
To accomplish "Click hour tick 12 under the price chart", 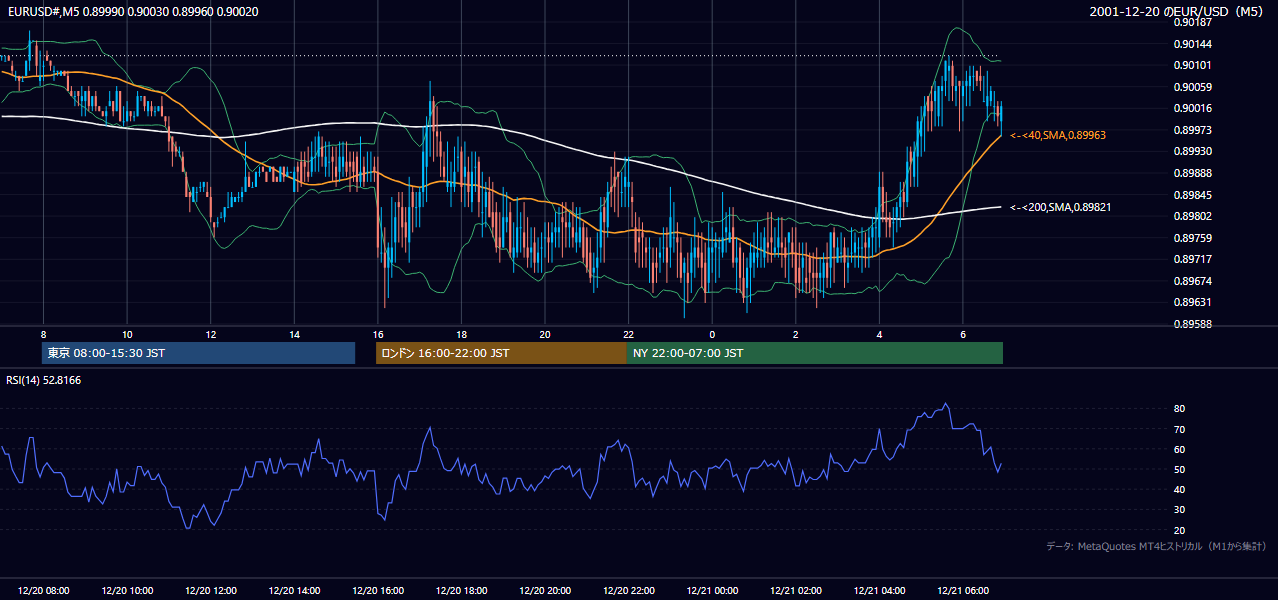I will point(211,334).
